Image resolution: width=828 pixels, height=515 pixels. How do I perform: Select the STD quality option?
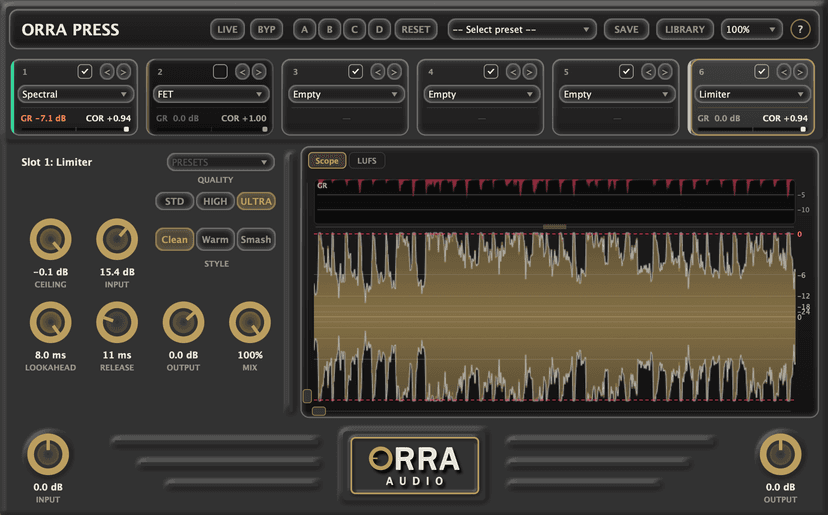[174, 201]
